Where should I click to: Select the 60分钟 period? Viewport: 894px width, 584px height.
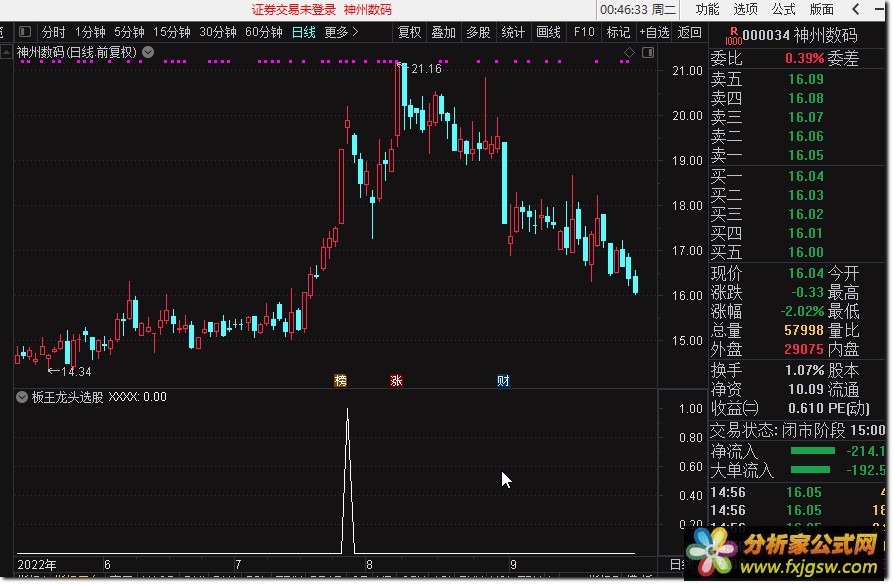(263, 33)
